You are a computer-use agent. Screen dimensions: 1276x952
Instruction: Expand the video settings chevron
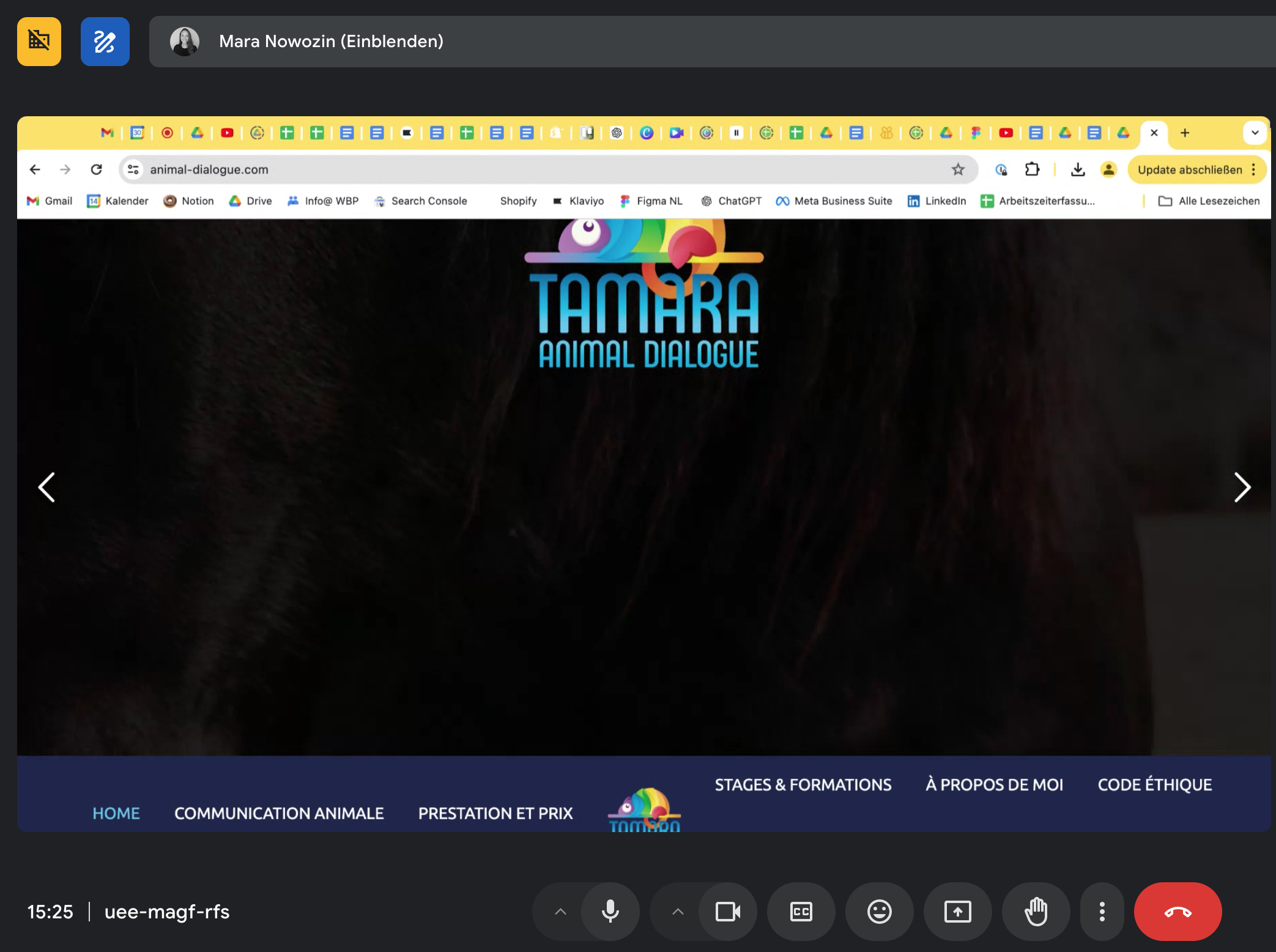(677, 912)
